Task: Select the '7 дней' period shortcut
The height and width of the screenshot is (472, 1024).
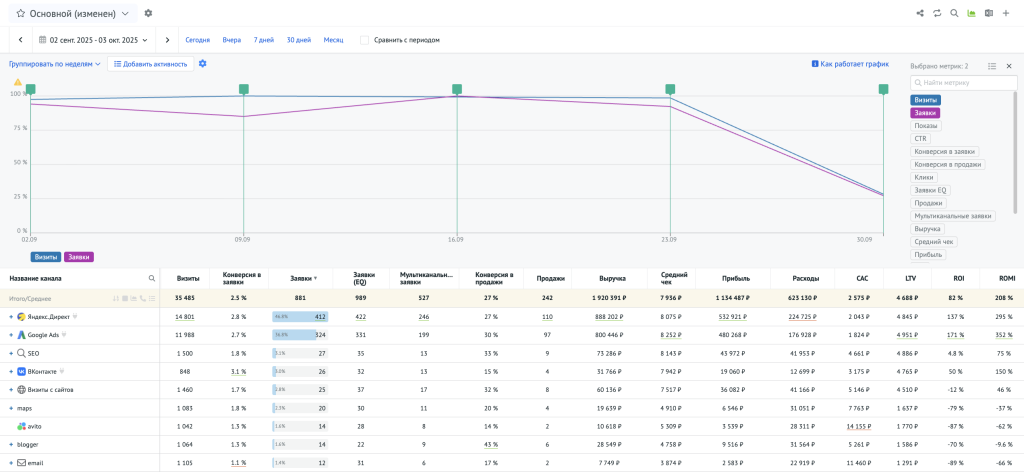Action: pos(263,40)
